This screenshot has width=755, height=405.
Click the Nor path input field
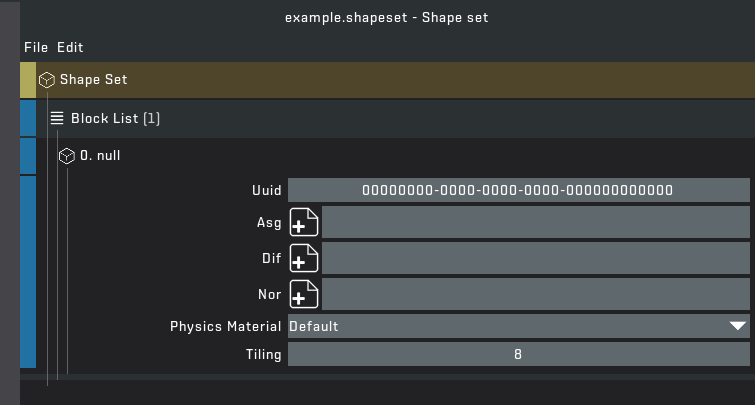pos(535,294)
